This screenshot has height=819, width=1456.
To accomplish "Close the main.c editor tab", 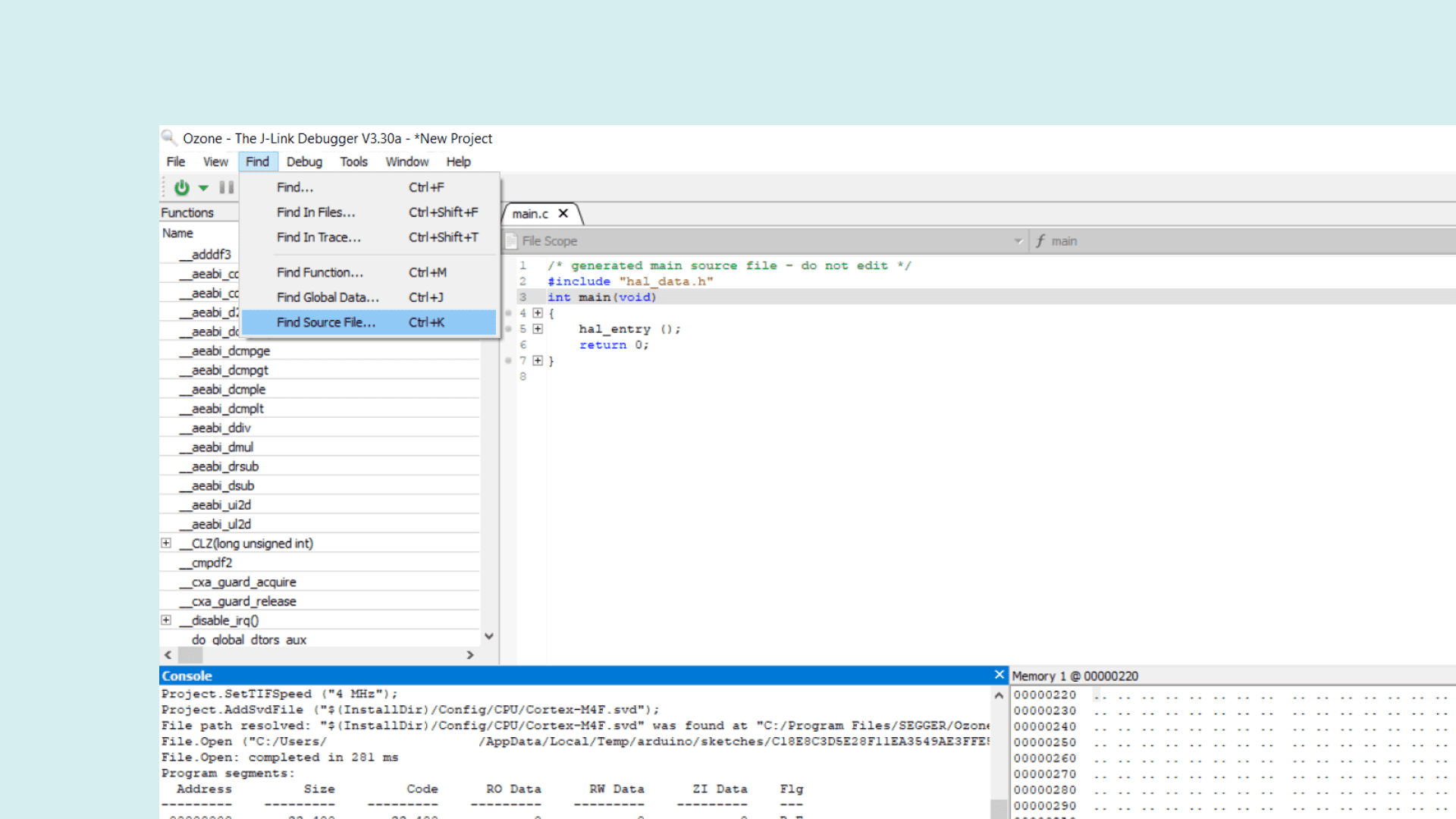I will point(563,214).
